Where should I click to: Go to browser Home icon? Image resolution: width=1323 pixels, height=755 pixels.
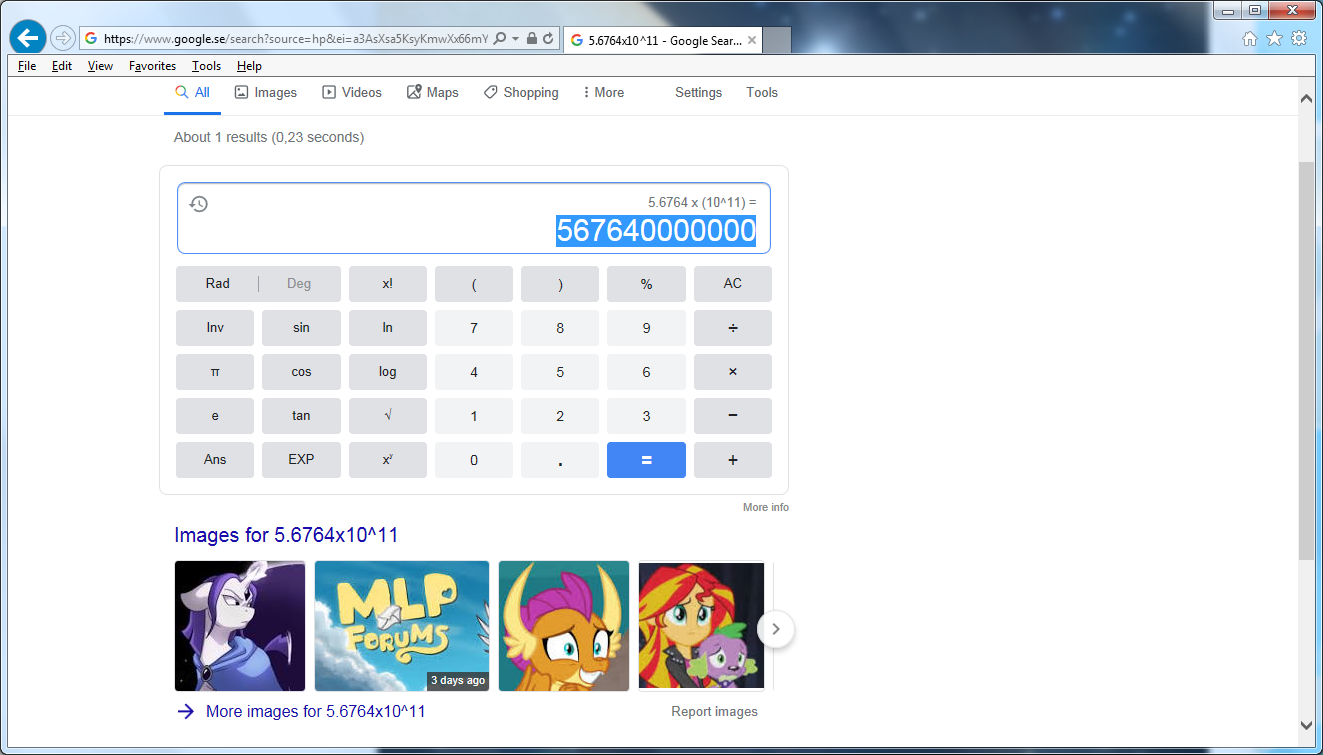pos(1249,38)
